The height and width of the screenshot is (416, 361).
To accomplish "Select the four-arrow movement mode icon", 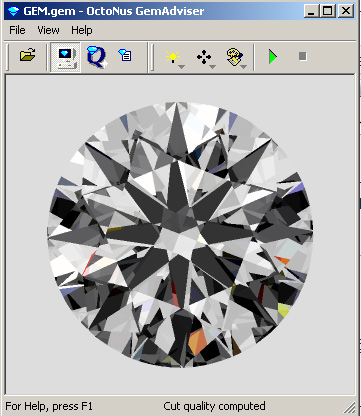I will click(x=204, y=57).
